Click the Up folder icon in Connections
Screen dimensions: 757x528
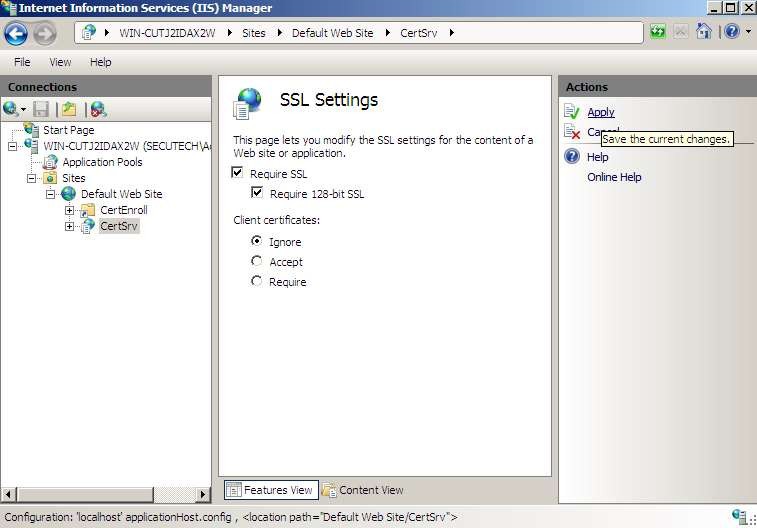(x=69, y=110)
